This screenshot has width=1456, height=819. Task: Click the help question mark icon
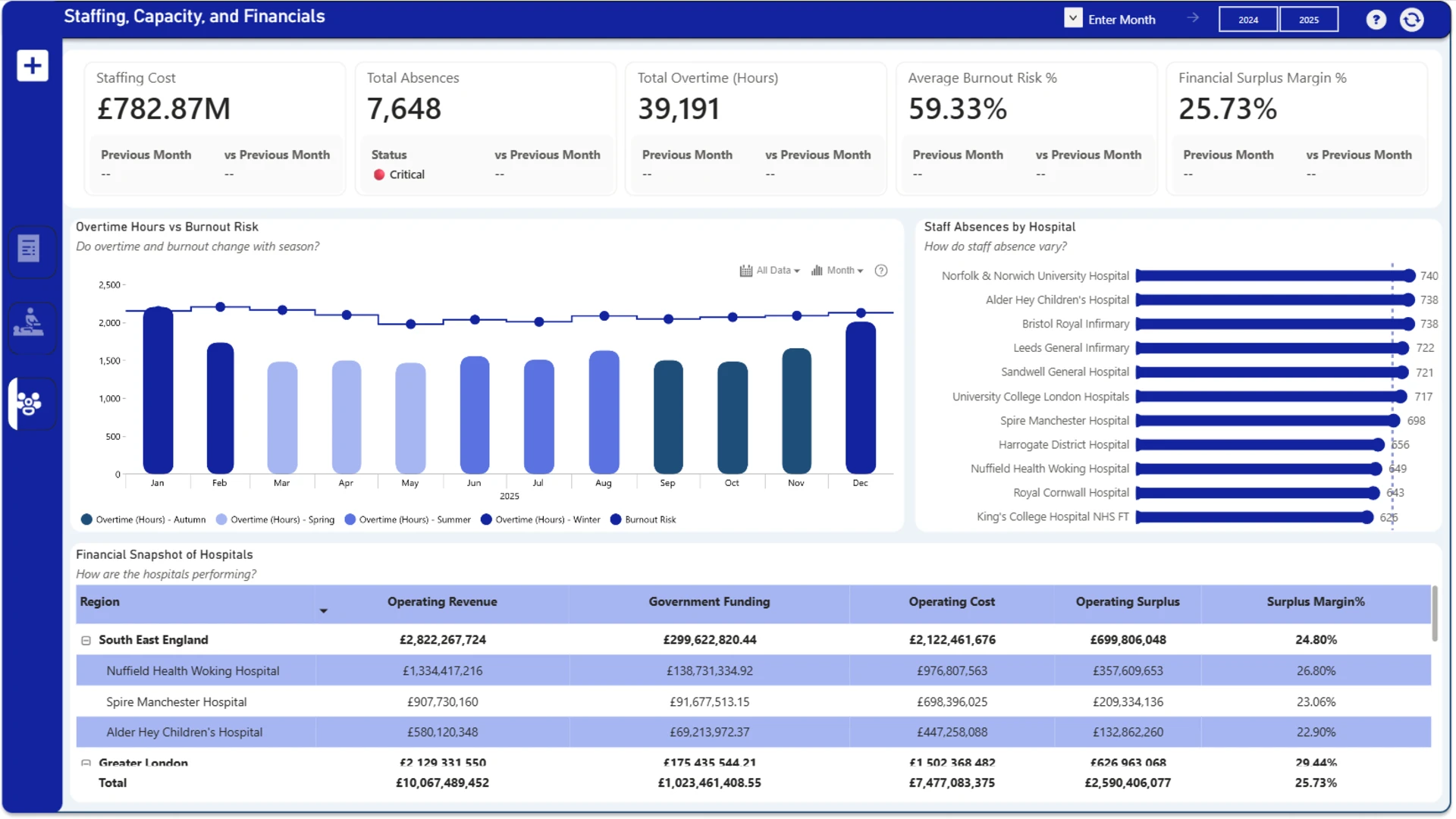[x=1376, y=20]
